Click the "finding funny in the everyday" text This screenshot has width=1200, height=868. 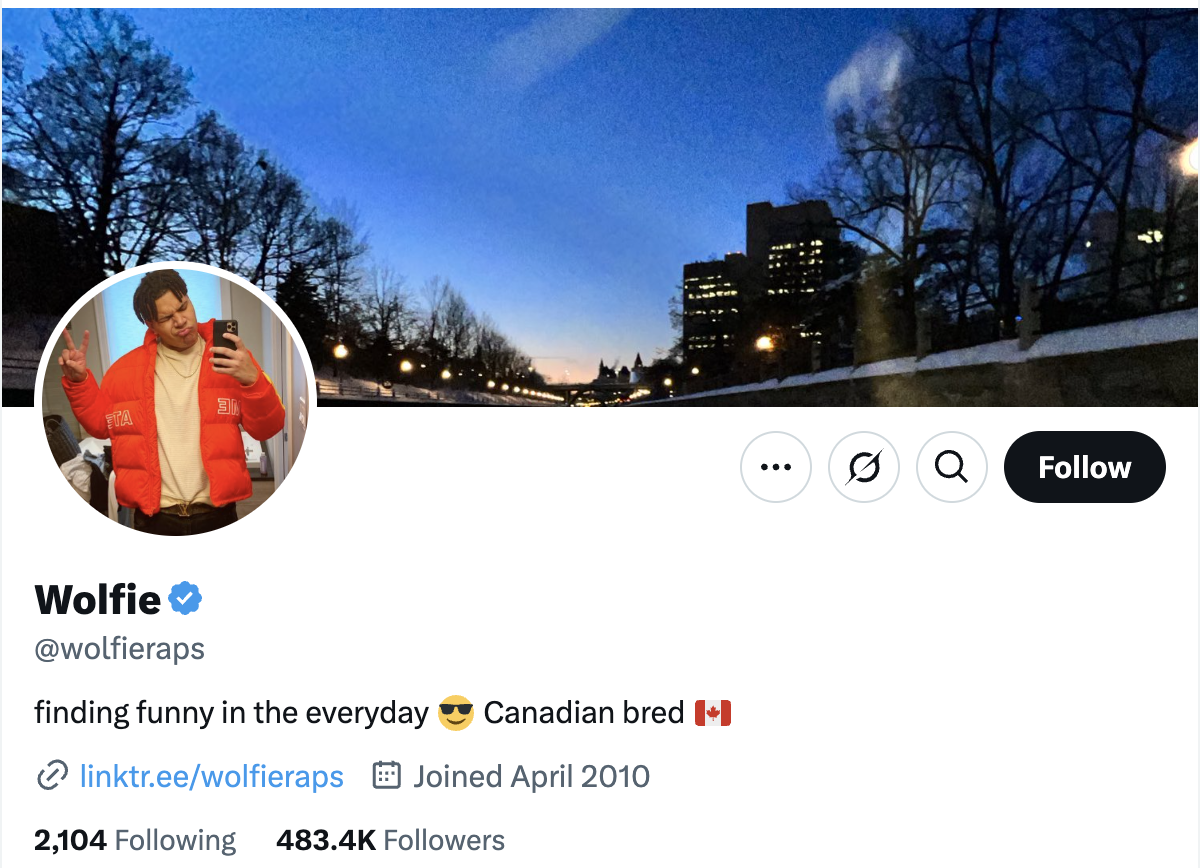pos(231,713)
